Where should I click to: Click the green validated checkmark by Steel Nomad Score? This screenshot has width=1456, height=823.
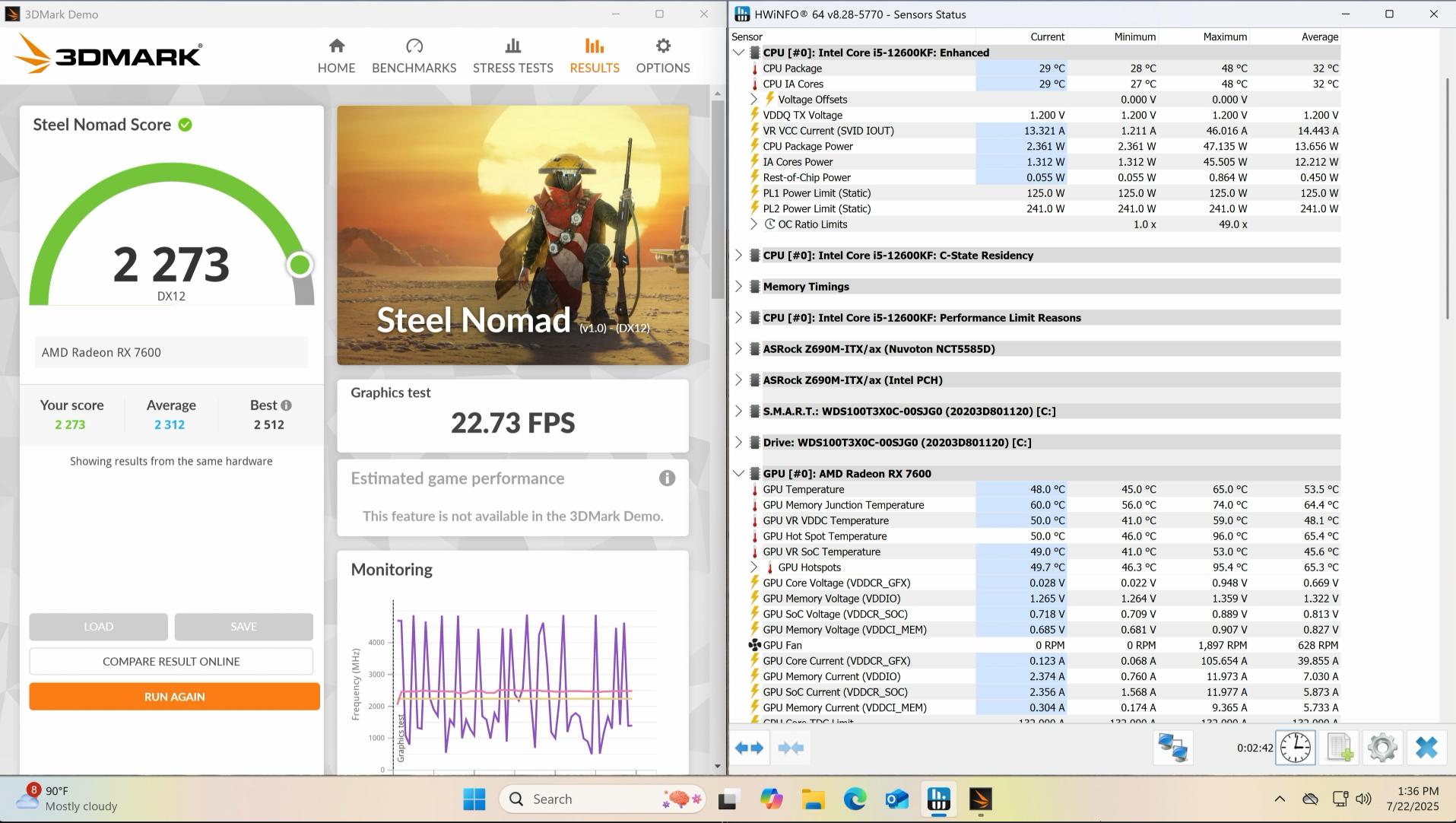[x=185, y=125]
